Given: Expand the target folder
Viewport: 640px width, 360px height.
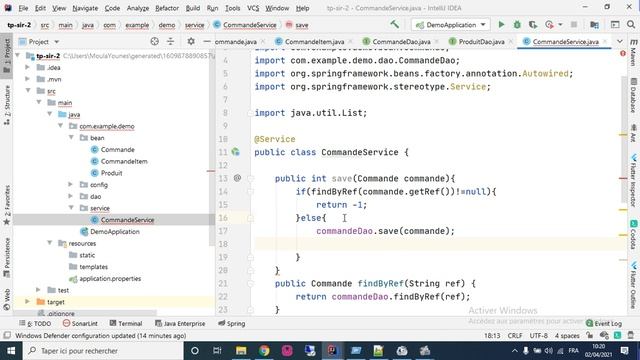Looking at the screenshot, I should point(28,302).
